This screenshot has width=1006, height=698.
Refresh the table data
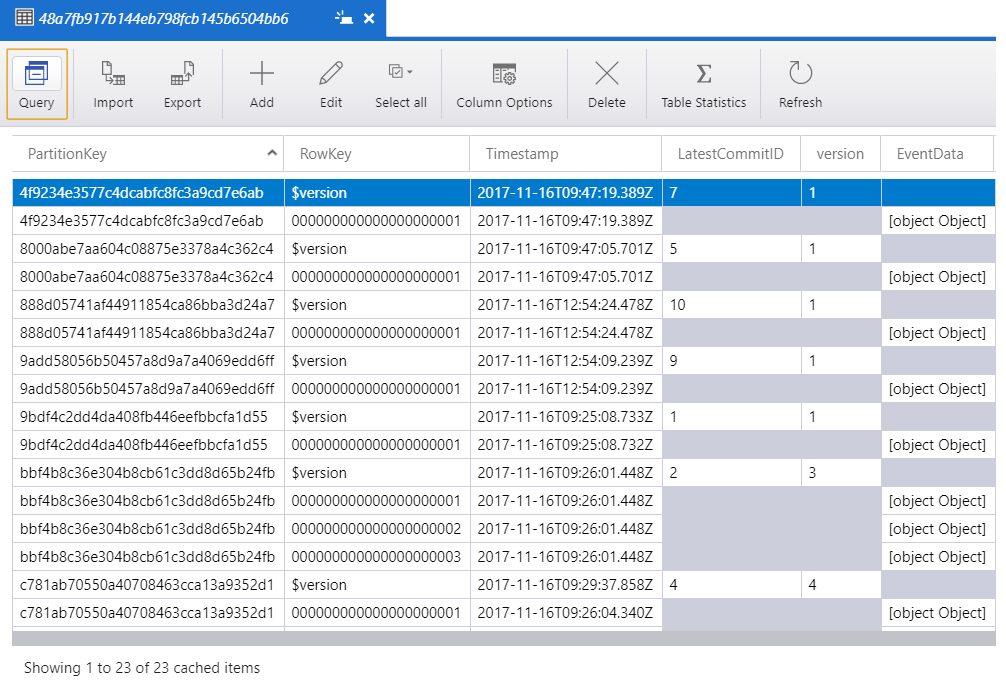[x=800, y=84]
